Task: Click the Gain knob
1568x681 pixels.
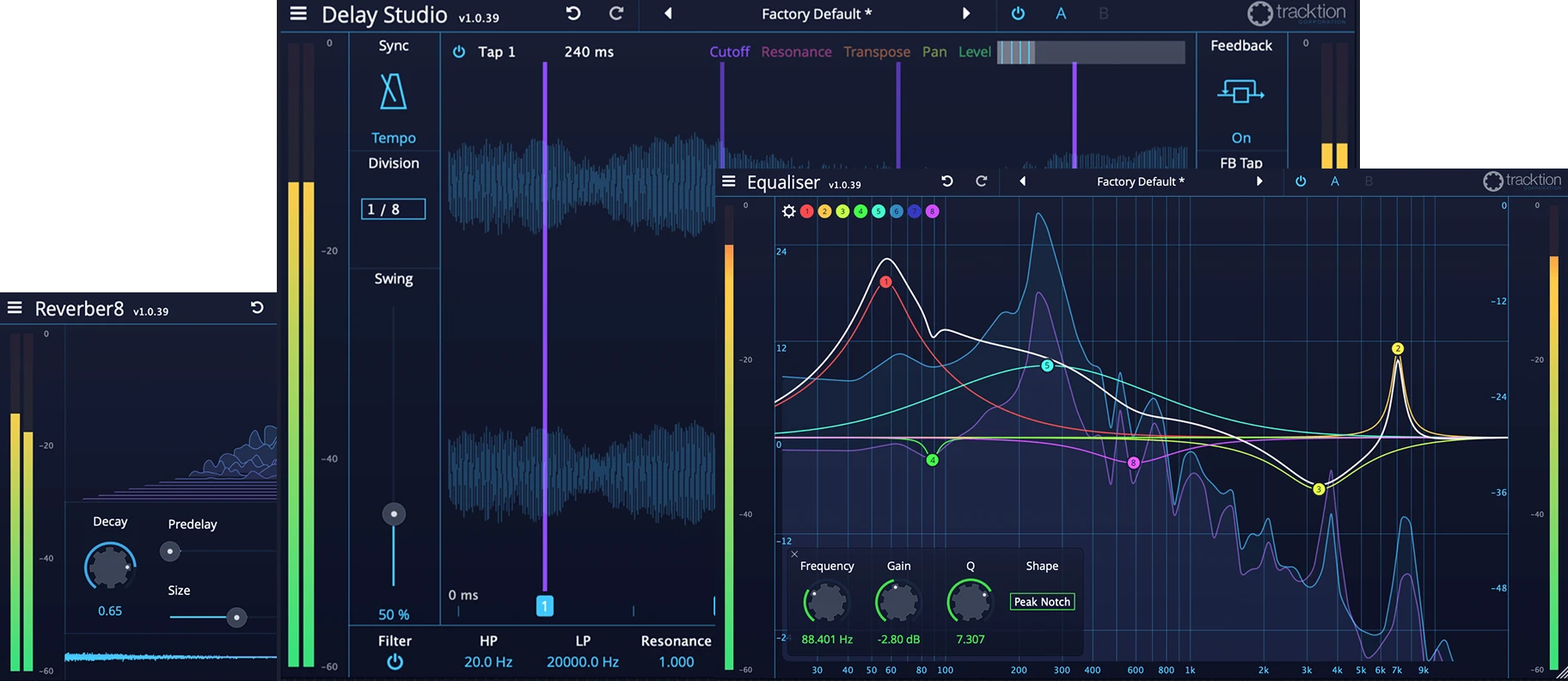Action: click(898, 602)
